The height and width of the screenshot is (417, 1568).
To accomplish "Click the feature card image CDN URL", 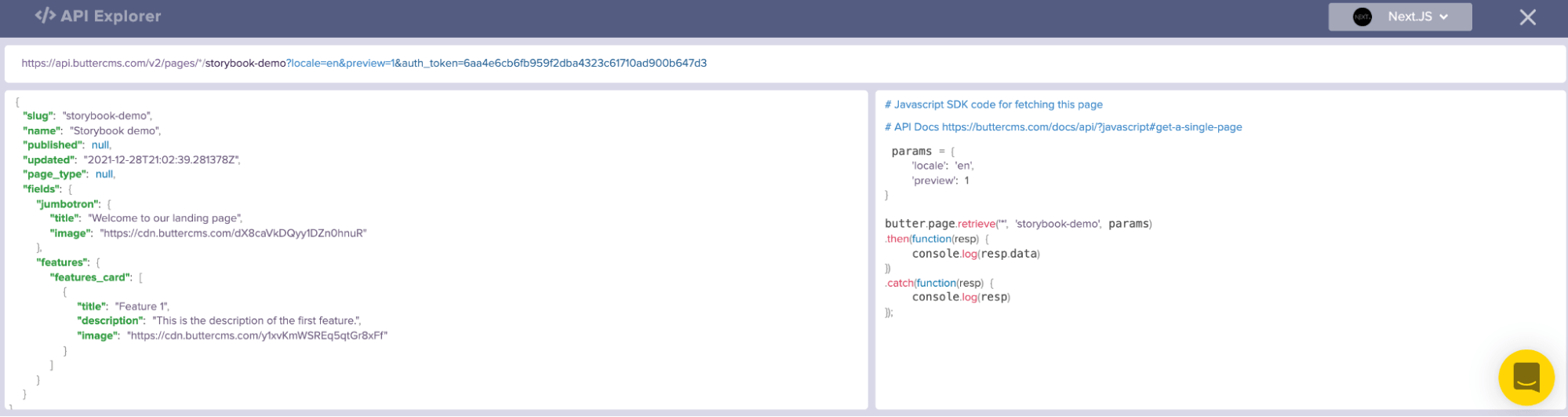I will tap(257, 335).
